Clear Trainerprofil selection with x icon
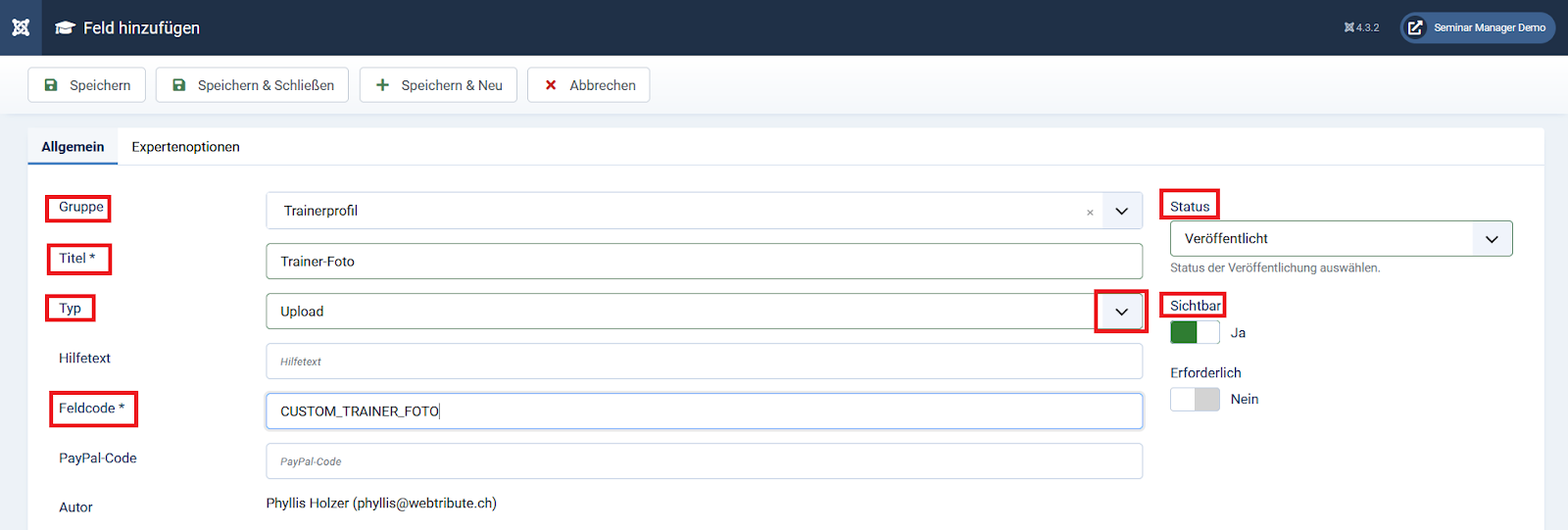 click(1090, 212)
